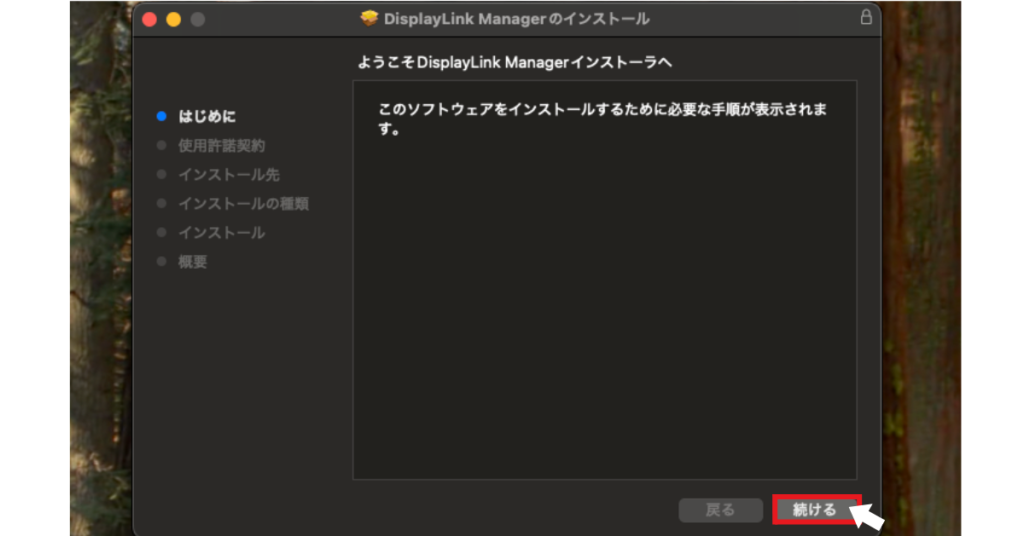Viewport: 1024px width, 536px height.
Task: Click the gray bullet beside 概要
Action: pyautogui.click(x=161, y=262)
